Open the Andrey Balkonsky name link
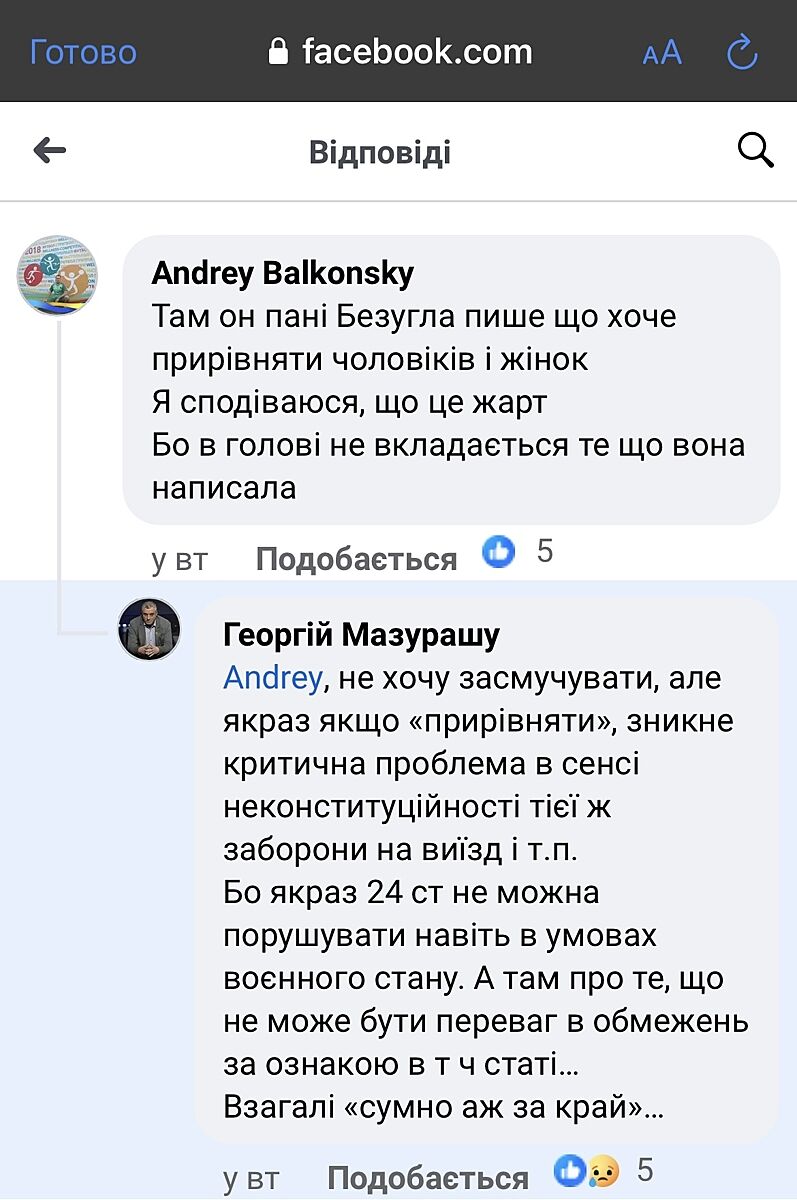The height and width of the screenshot is (1200, 797). (x=282, y=273)
